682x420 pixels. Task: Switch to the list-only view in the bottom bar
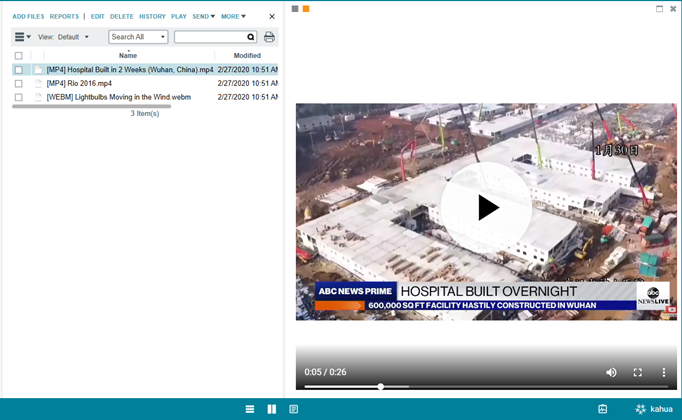250,409
